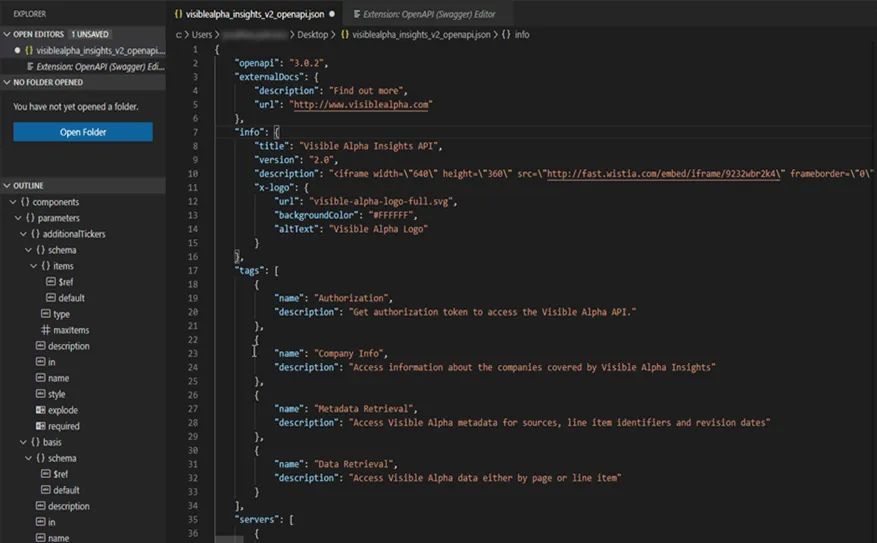Click the JSON braces icon on the editor tab
This screenshot has width=877, height=543.
178,14
